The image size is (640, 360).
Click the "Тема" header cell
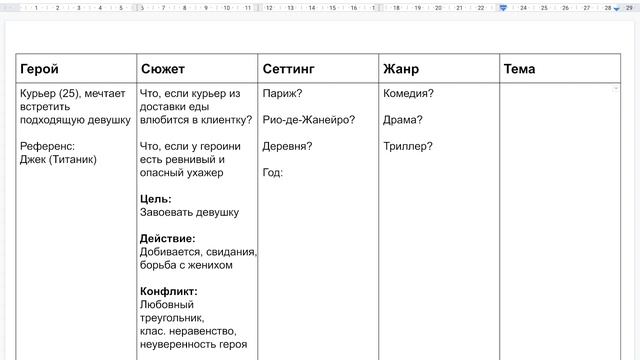560,69
